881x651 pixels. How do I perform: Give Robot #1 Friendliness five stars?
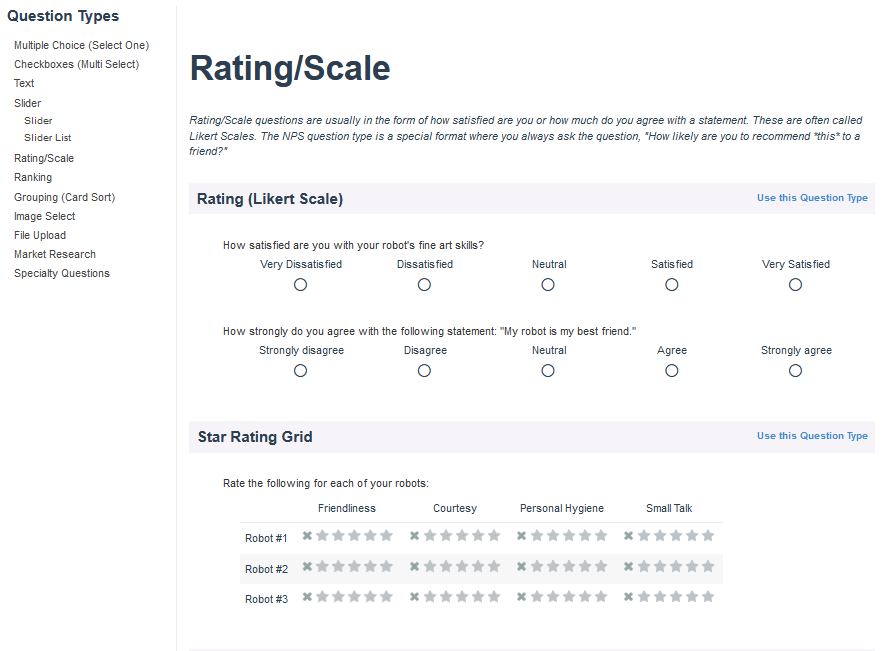pos(387,536)
